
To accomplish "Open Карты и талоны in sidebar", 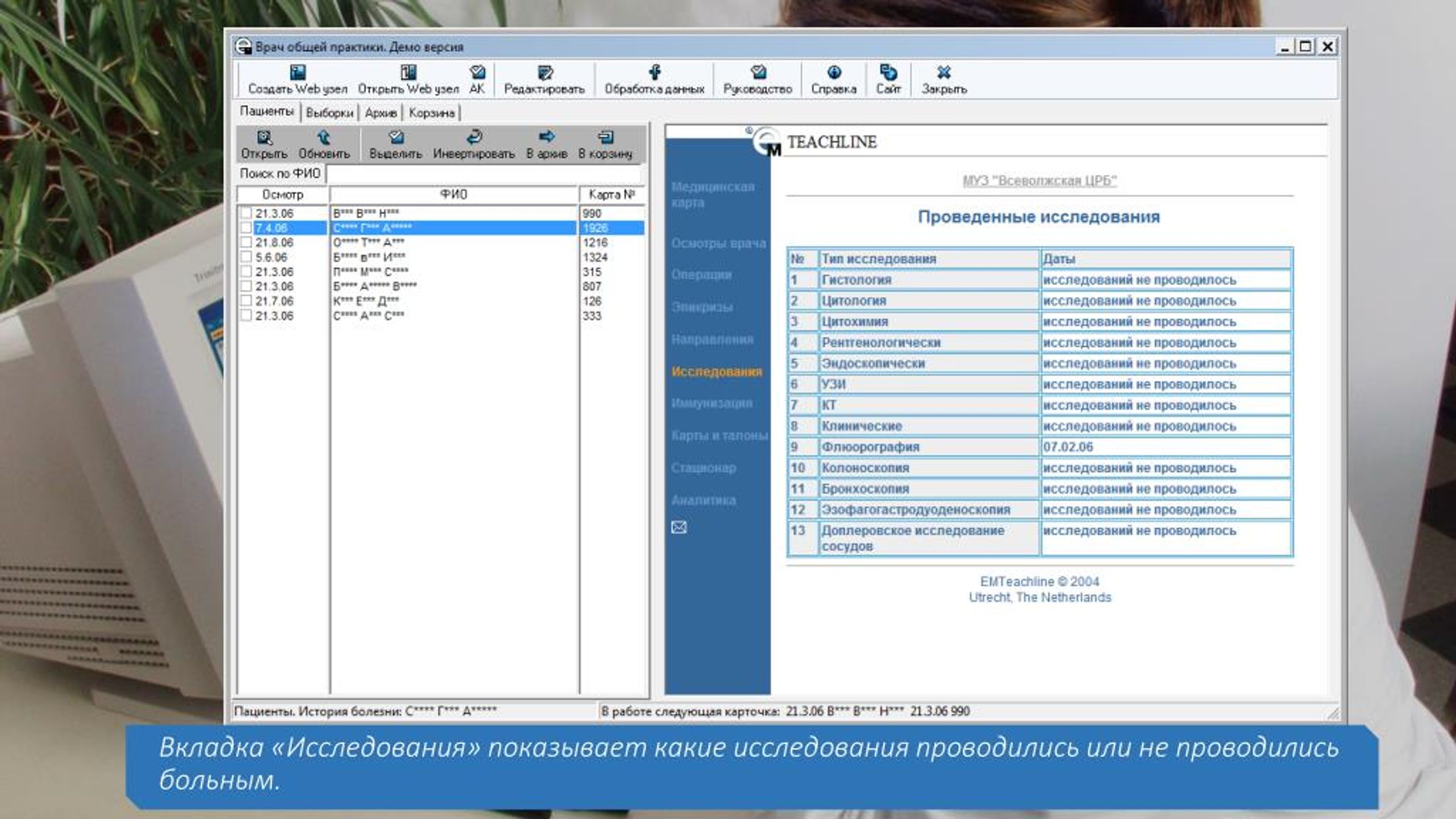I will pyautogui.click(x=719, y=436).
